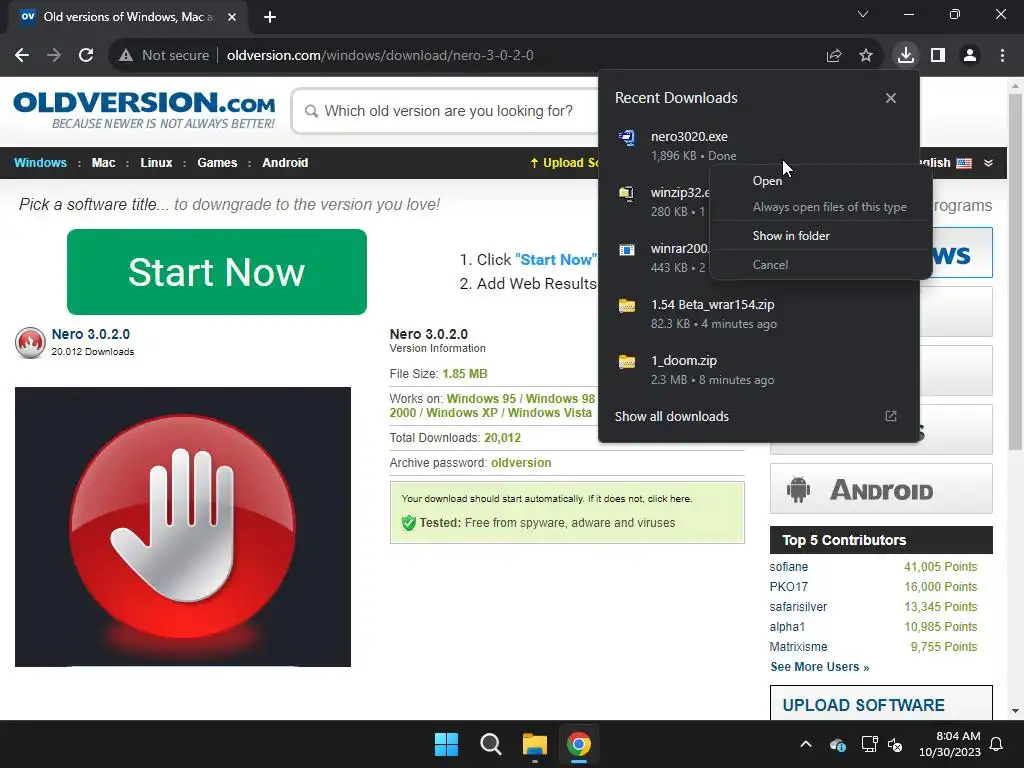Click the Nero flame icon
Viewport: 1024px width, 768px height.
(x=30, y=342)
